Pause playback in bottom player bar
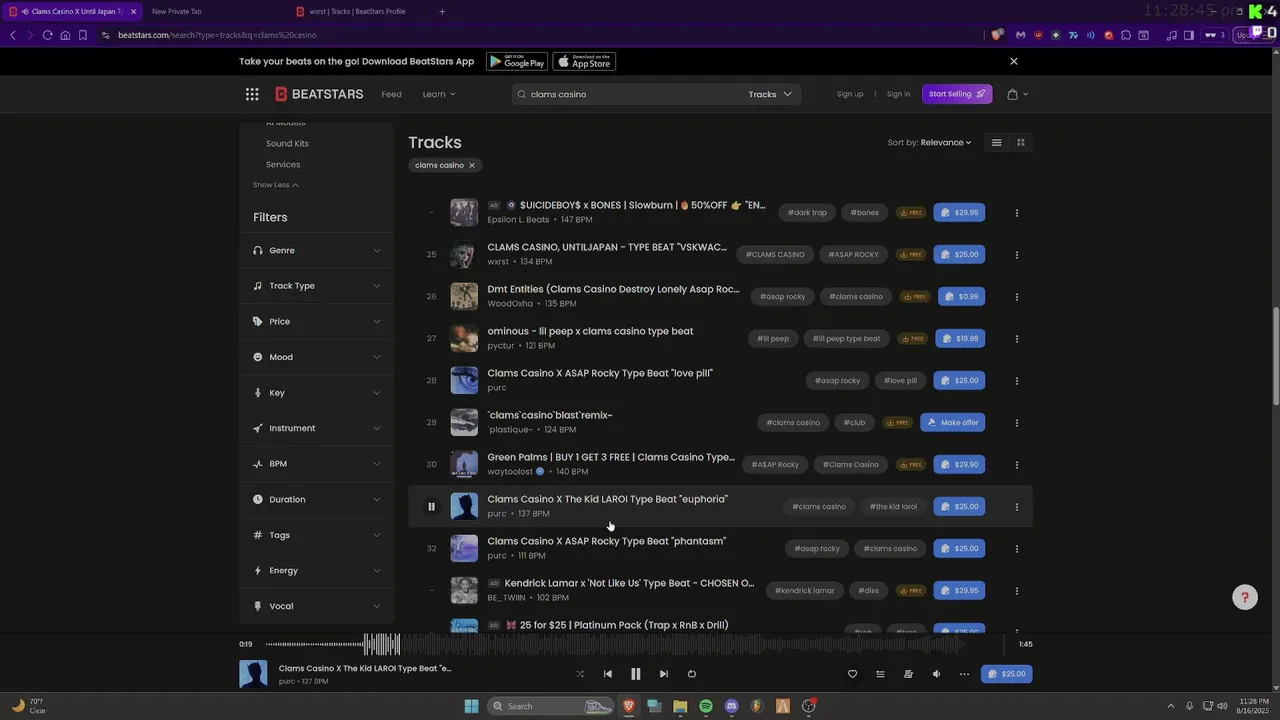Screen dimensions: 1280x720 coord(635,674)
